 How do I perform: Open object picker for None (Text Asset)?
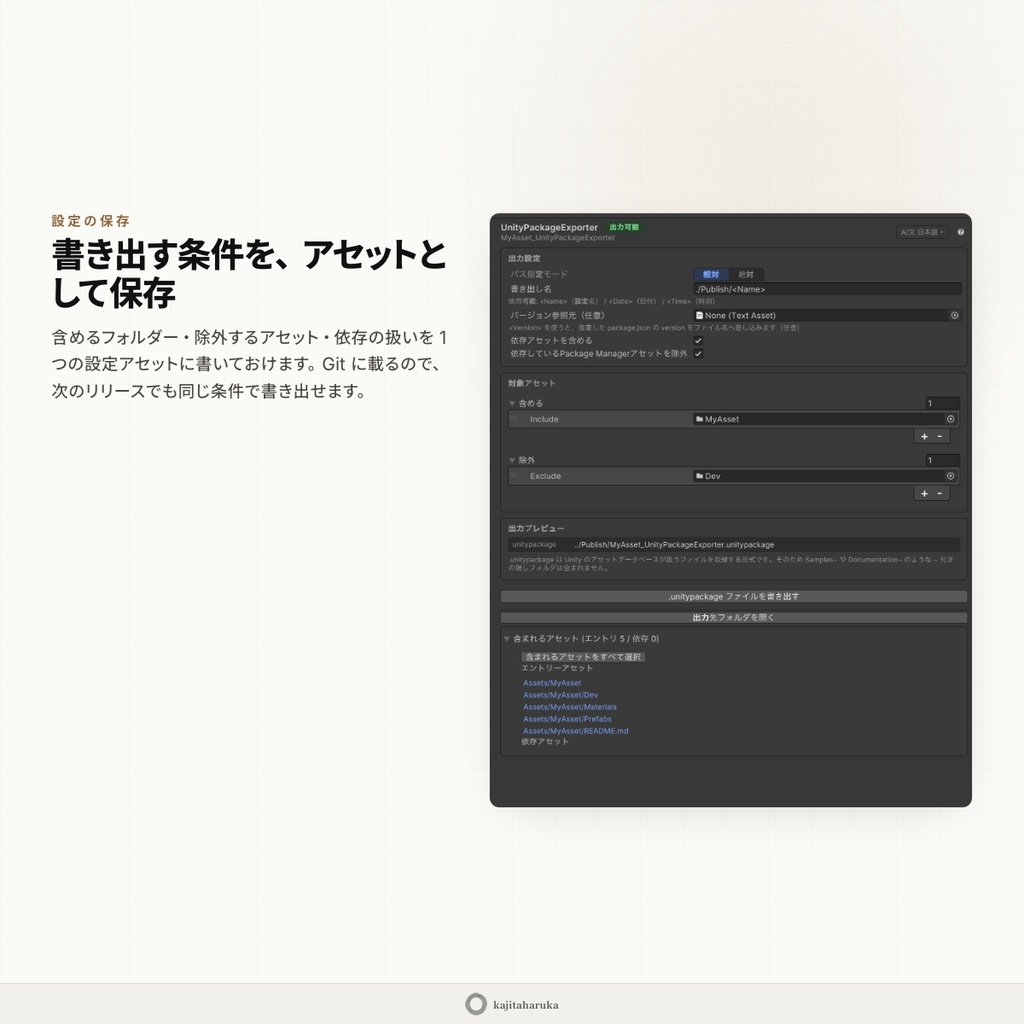pos(954,315)
